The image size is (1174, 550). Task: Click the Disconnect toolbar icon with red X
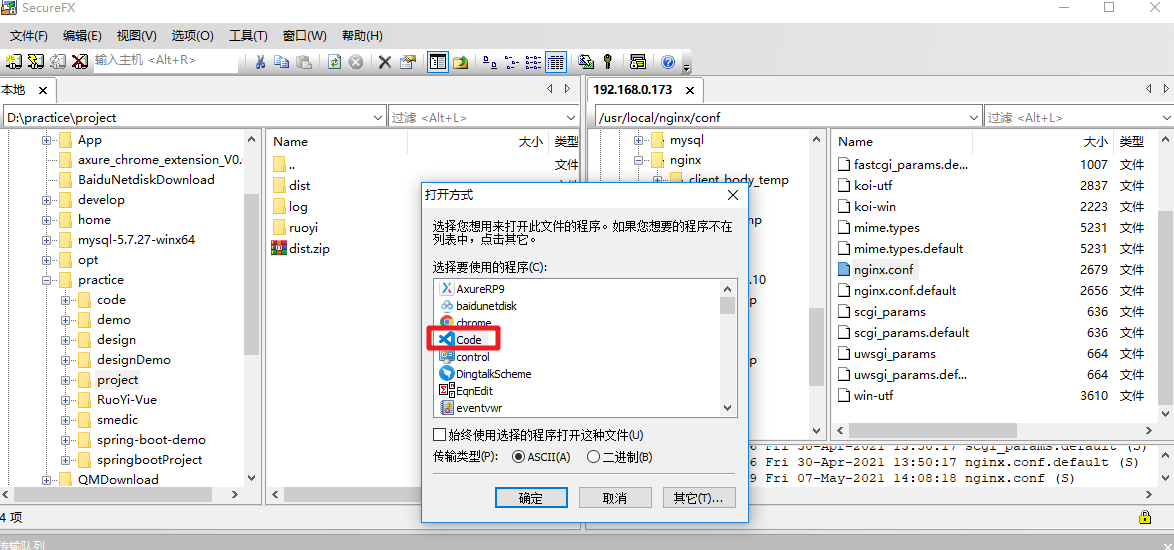(x=80, y=61)
